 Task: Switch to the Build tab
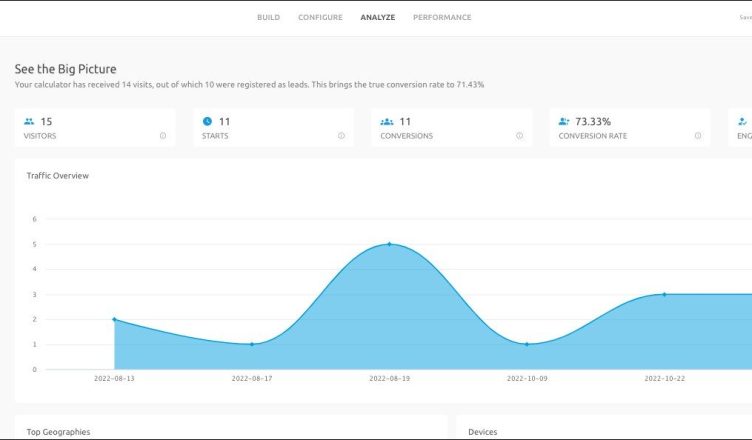[x=268, y=17]
